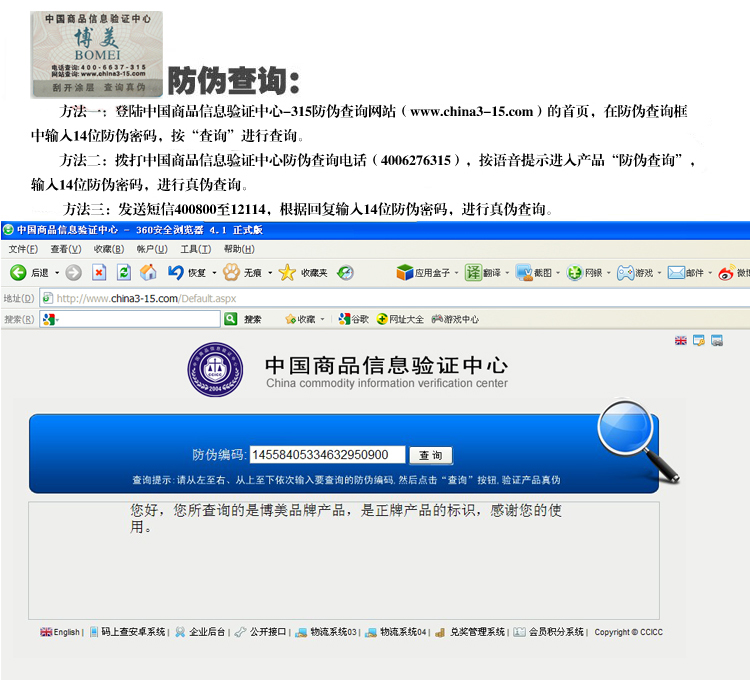Open the 文件(F) menu
The image size is (750, 680).
23,249
